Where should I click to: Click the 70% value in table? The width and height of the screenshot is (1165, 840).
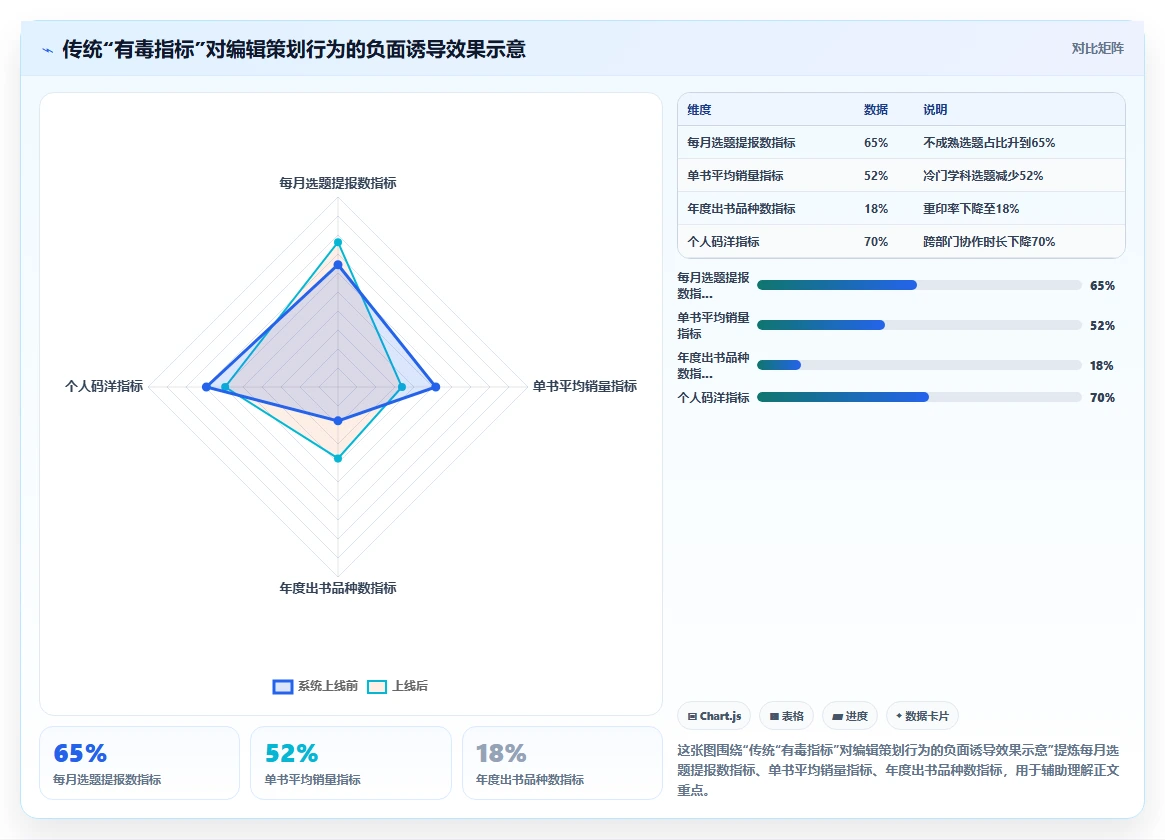(876, 242)
